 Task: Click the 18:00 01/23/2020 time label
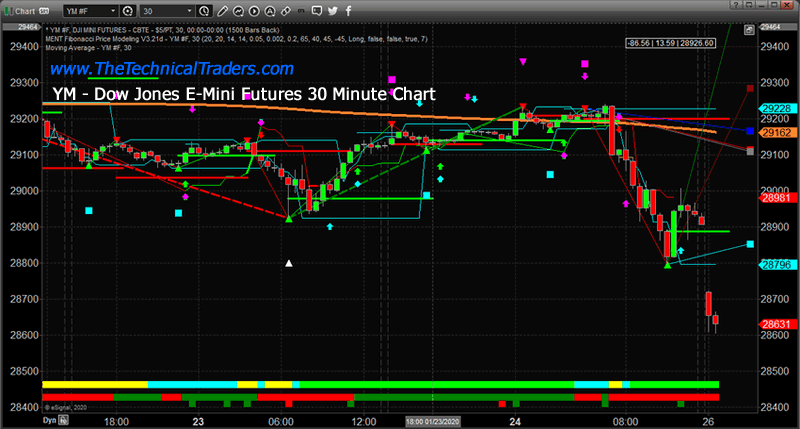pos(433,421)
